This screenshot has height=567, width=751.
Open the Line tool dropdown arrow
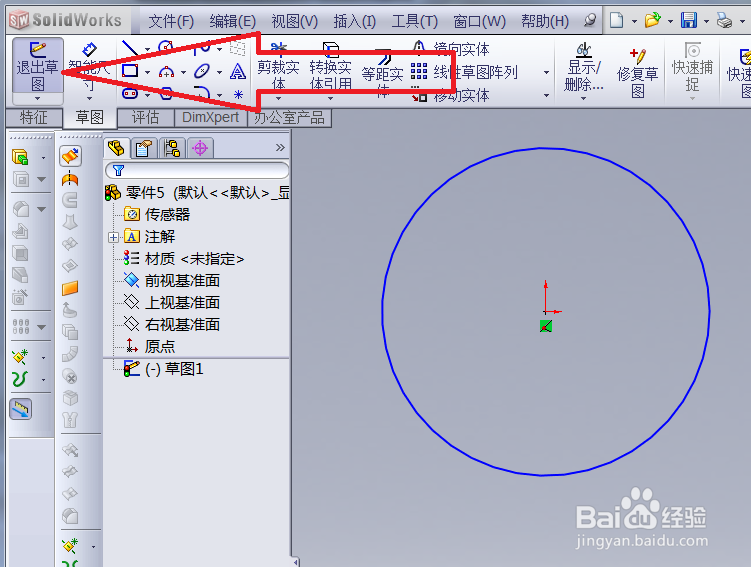(148, 49)
